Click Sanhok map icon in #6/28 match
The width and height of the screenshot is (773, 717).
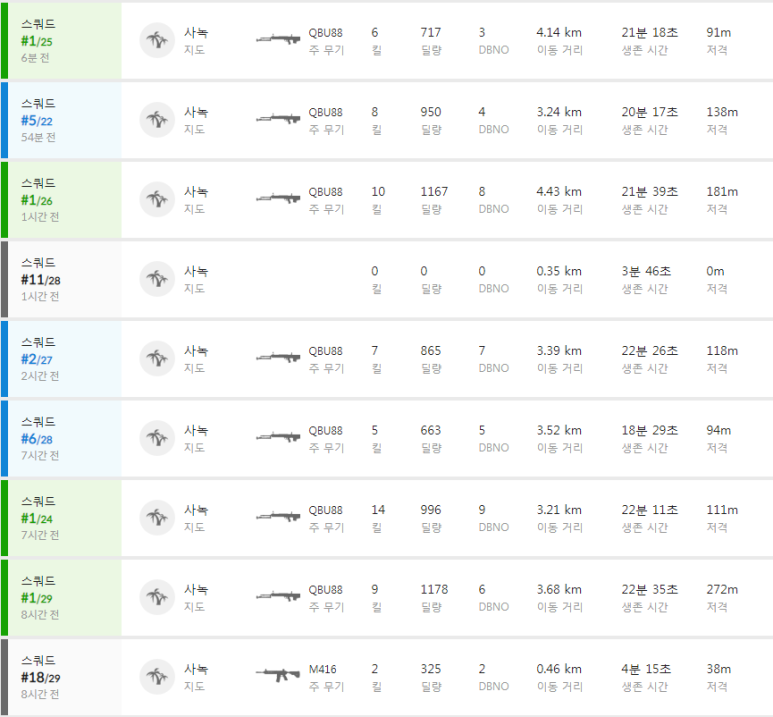pyautogui.click(x=157, y=438)
